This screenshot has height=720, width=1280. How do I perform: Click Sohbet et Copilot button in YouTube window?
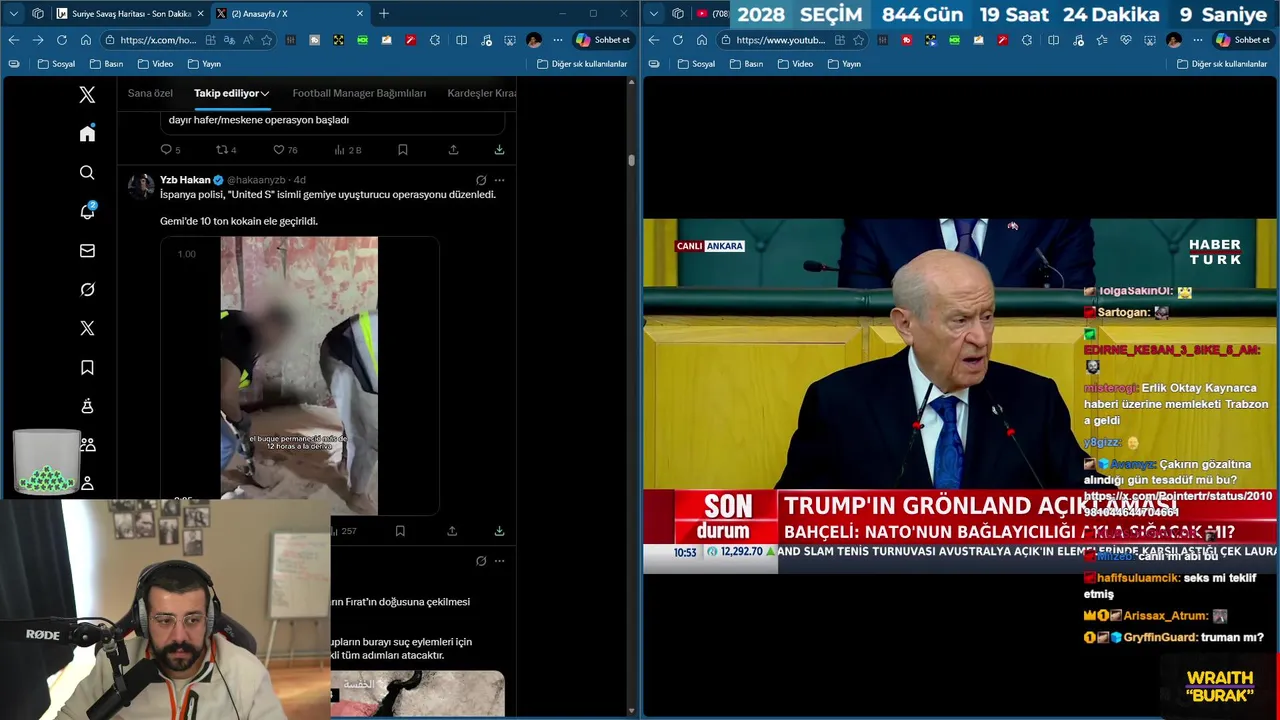pyautogui.click(x=1243, y=40)
